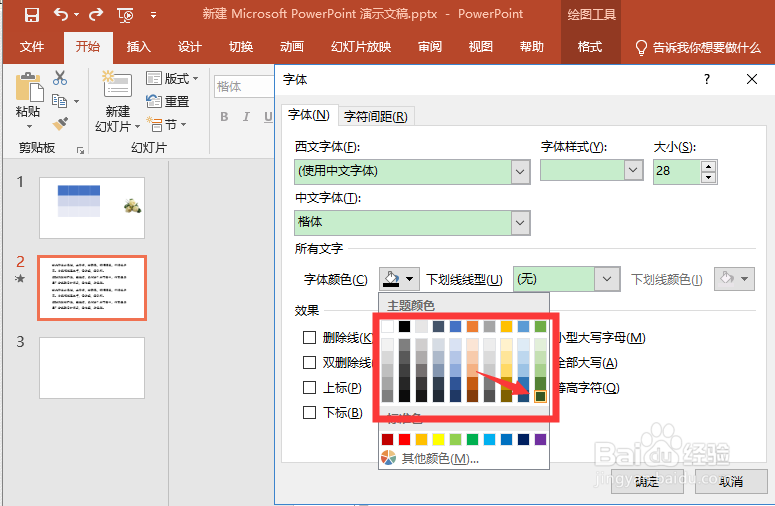Open the Copy options dropdown arrow

pyautogui.click(x=76, y=101)
